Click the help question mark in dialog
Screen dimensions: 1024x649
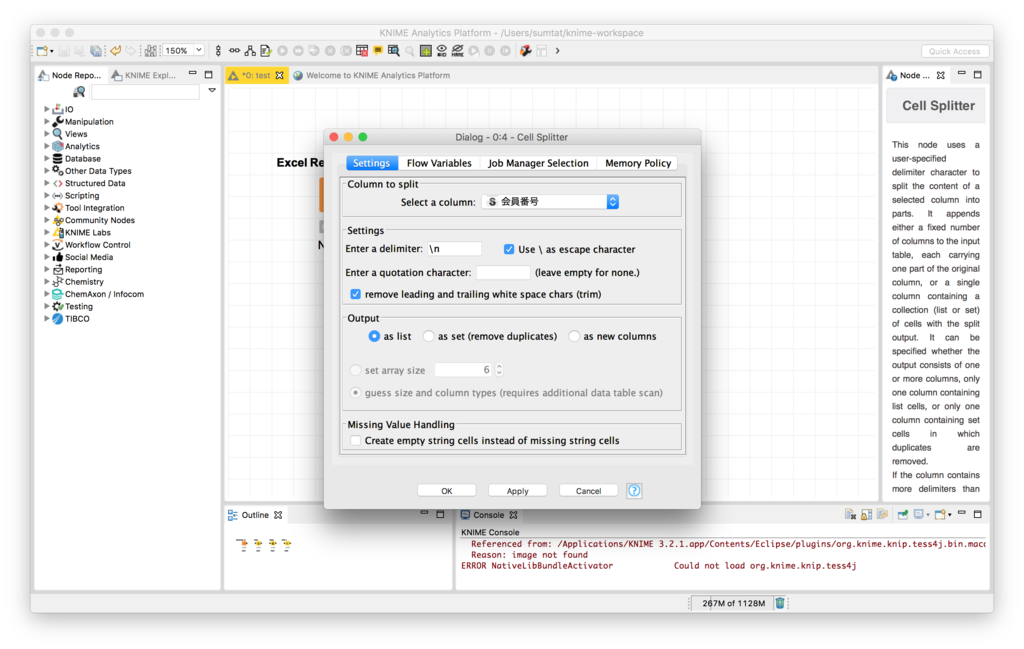(634, 491)
